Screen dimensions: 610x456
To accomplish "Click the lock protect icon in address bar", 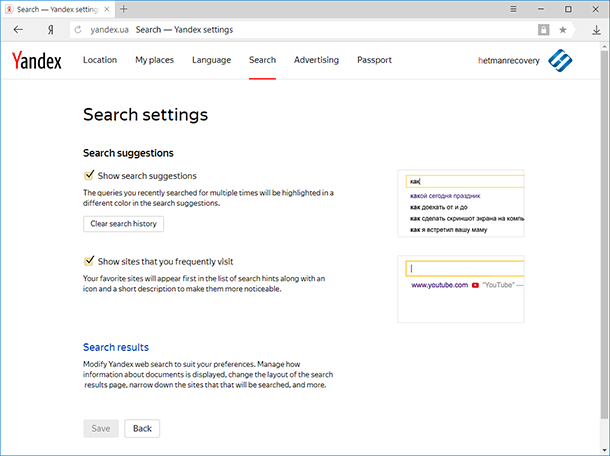I will (x=543, y=30).
